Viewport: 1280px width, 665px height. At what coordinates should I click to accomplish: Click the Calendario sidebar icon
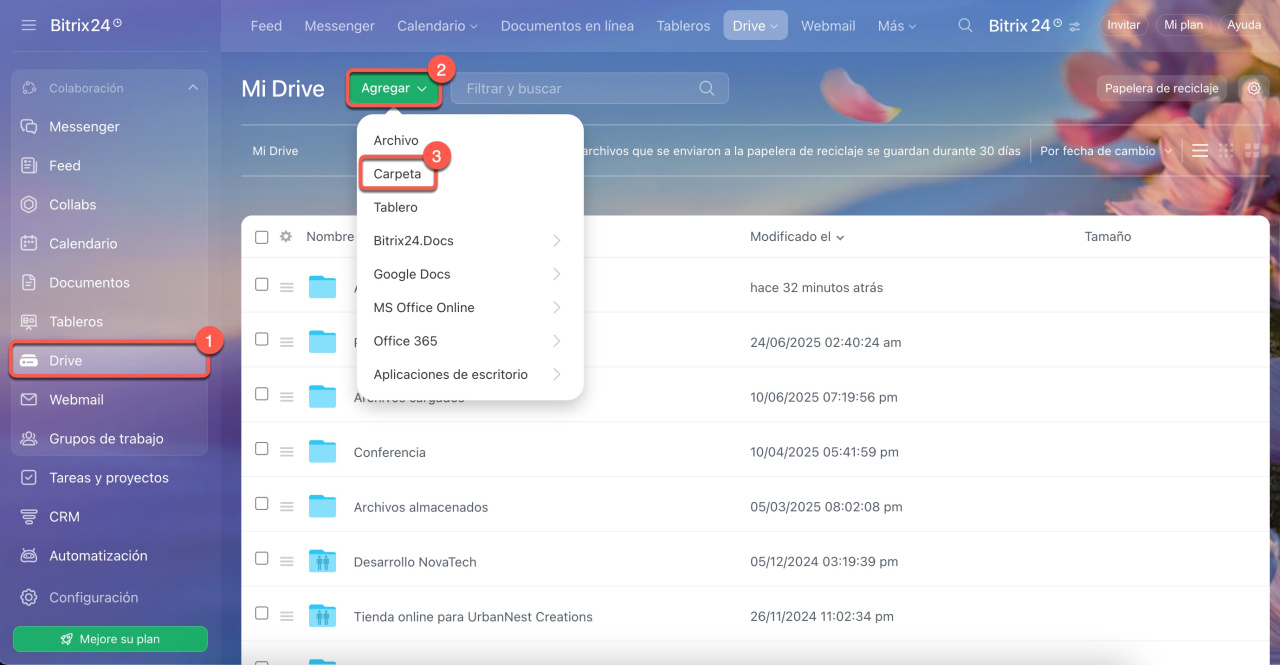click(29, 244)
